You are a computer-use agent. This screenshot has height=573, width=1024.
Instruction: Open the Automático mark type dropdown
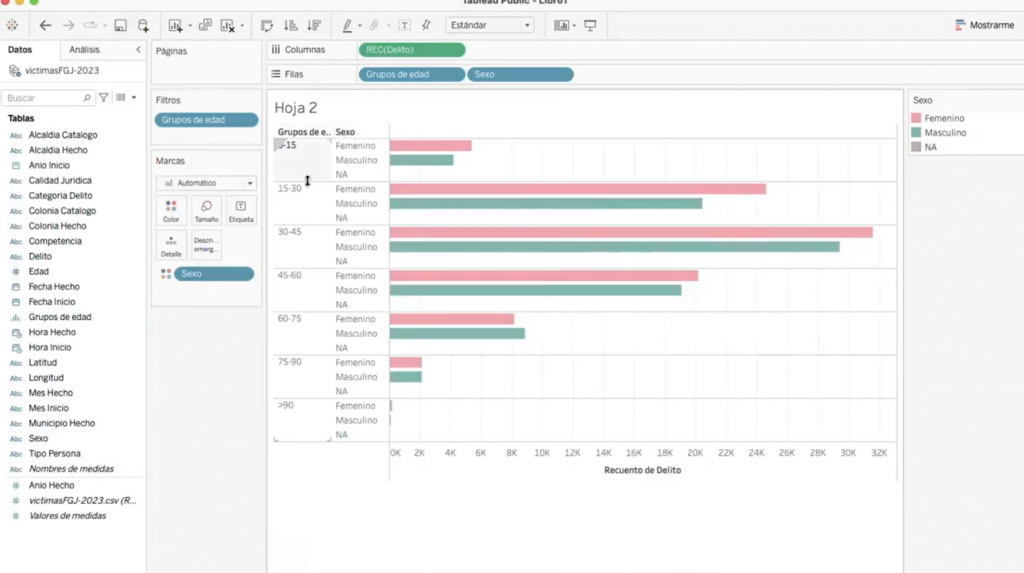206,183
